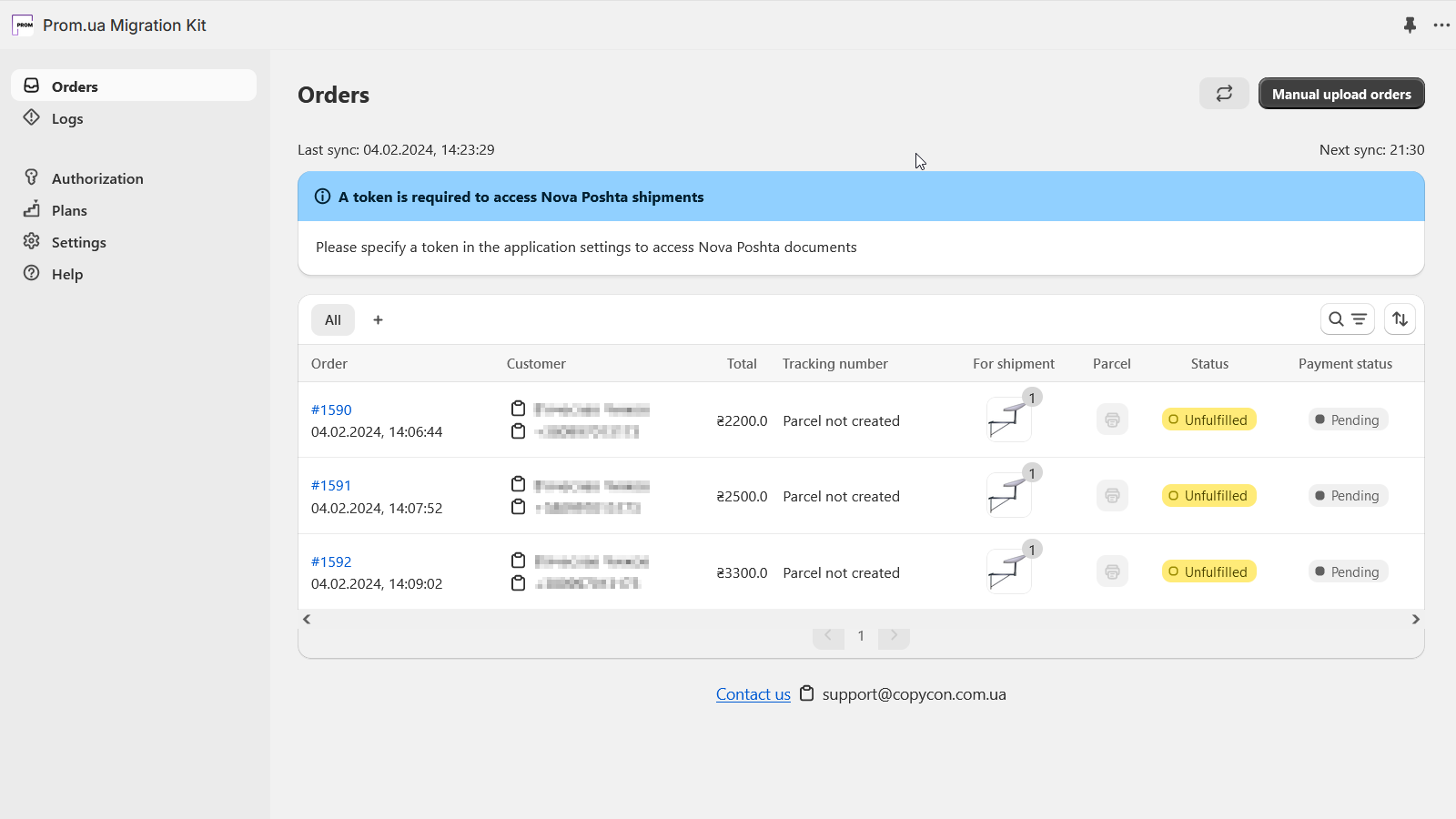Screen dimensions: 1456x819
Task: Click the Order column header
Action: click(x=329, y=363)
